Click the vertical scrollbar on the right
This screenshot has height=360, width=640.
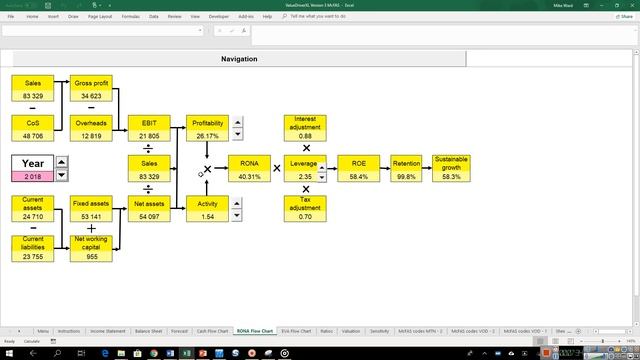click(636, 188)
